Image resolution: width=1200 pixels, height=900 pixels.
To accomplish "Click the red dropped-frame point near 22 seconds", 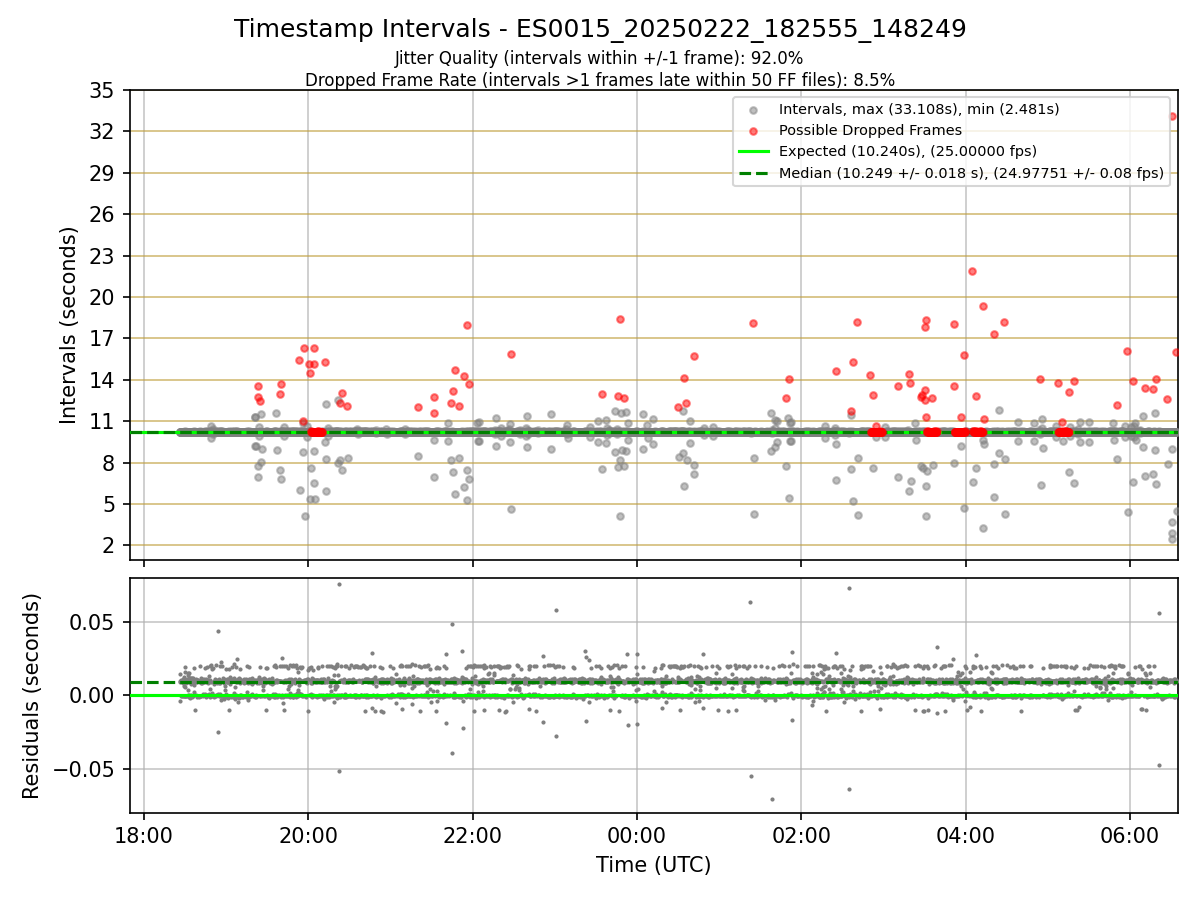I will [972, 271].
